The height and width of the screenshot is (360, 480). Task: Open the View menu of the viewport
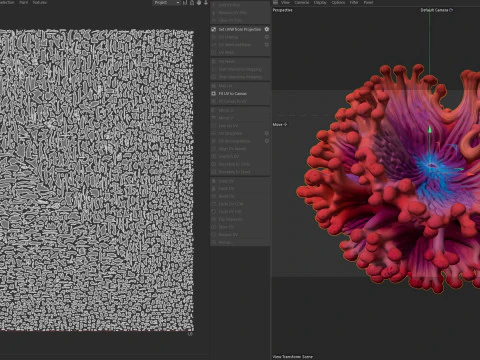coord(285,2)
